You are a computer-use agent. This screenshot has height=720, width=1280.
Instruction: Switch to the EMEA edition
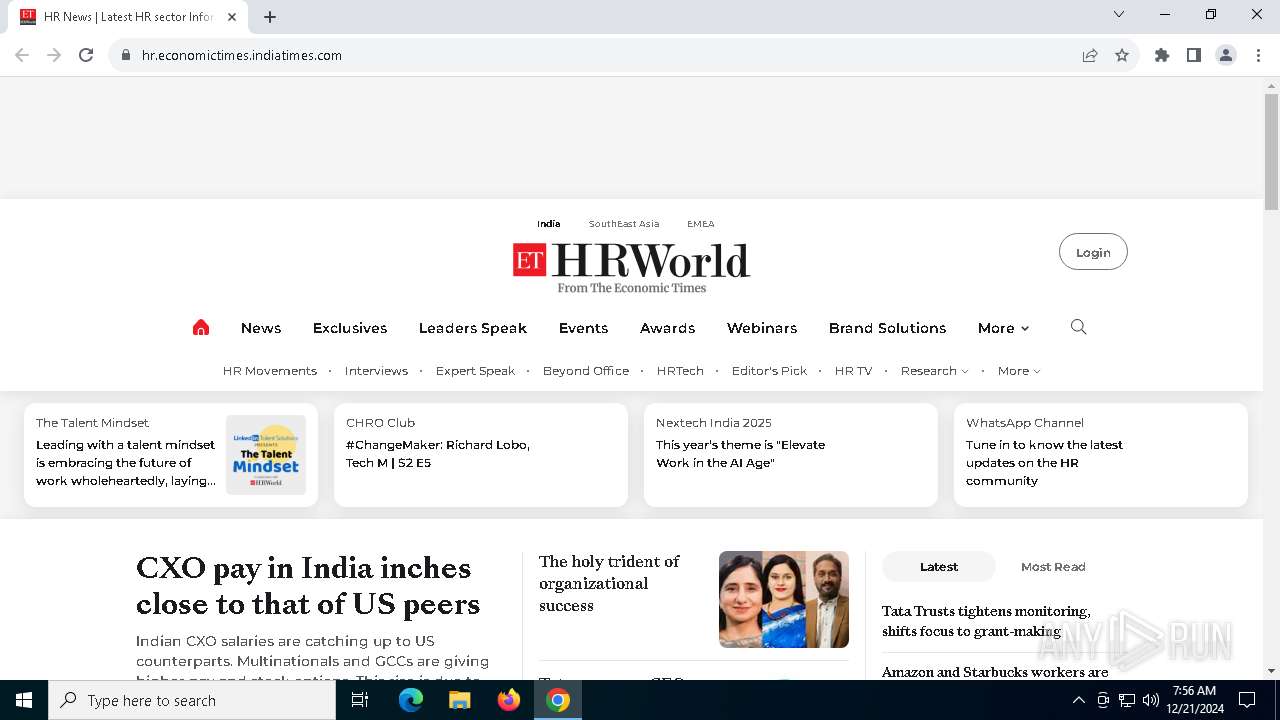[700, 224]
